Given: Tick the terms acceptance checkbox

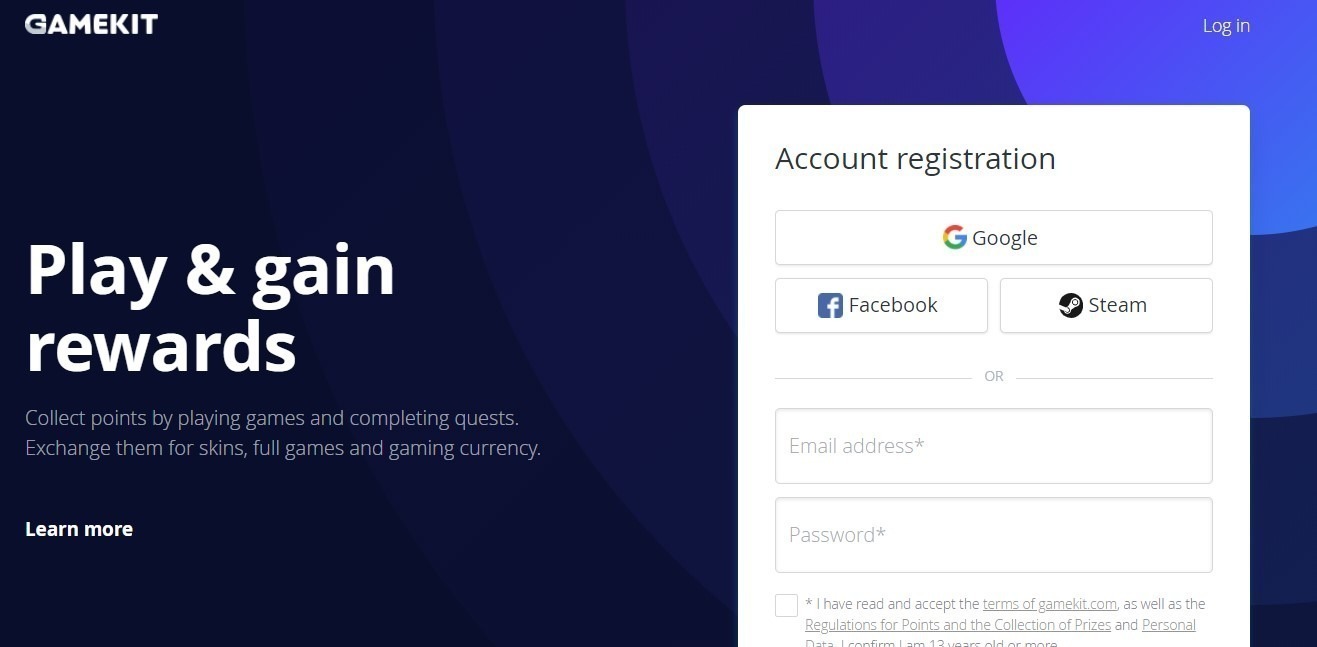Looking at the screenshot, I should pos(786,605).
